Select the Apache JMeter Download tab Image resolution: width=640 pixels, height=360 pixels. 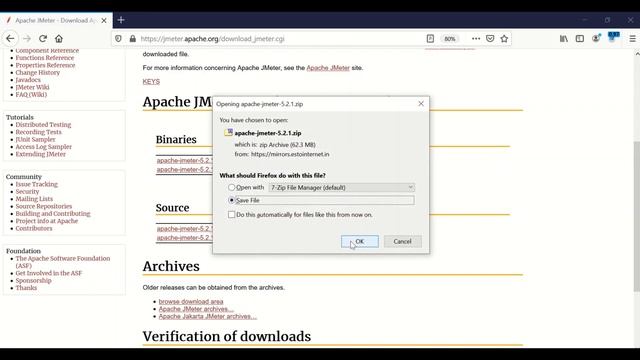56,20
